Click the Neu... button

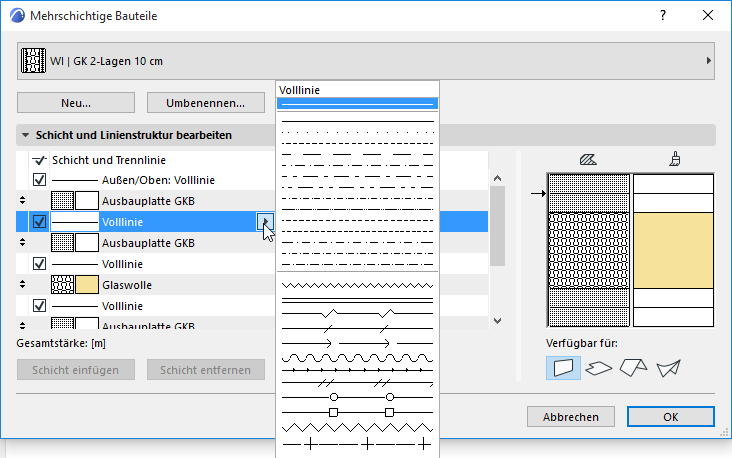76,103
